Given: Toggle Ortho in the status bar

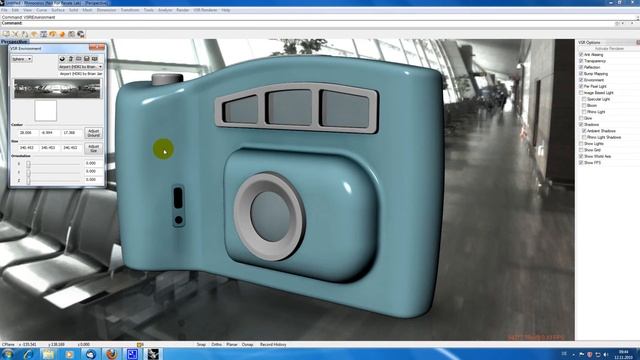Looking at the screenshot, I should point(216,344).
